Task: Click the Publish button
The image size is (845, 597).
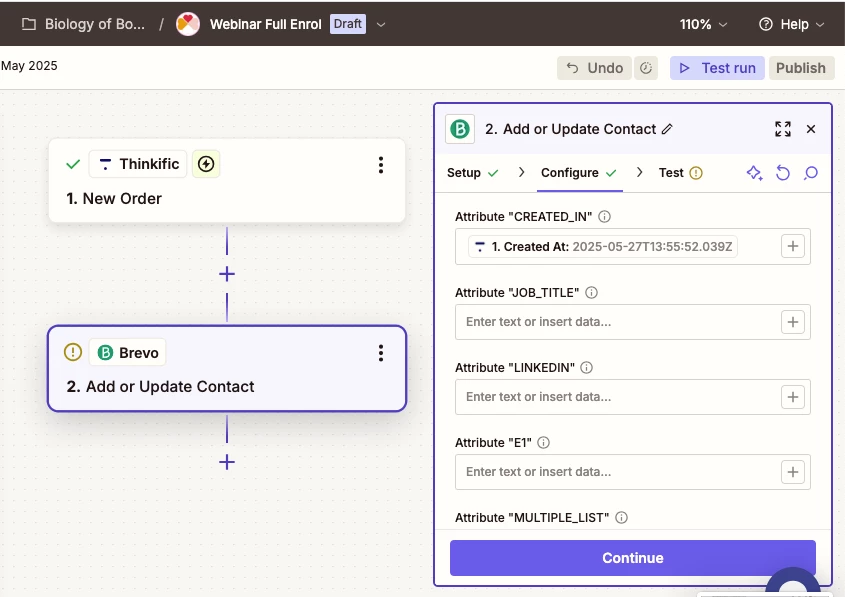Action: click(801, 68)
